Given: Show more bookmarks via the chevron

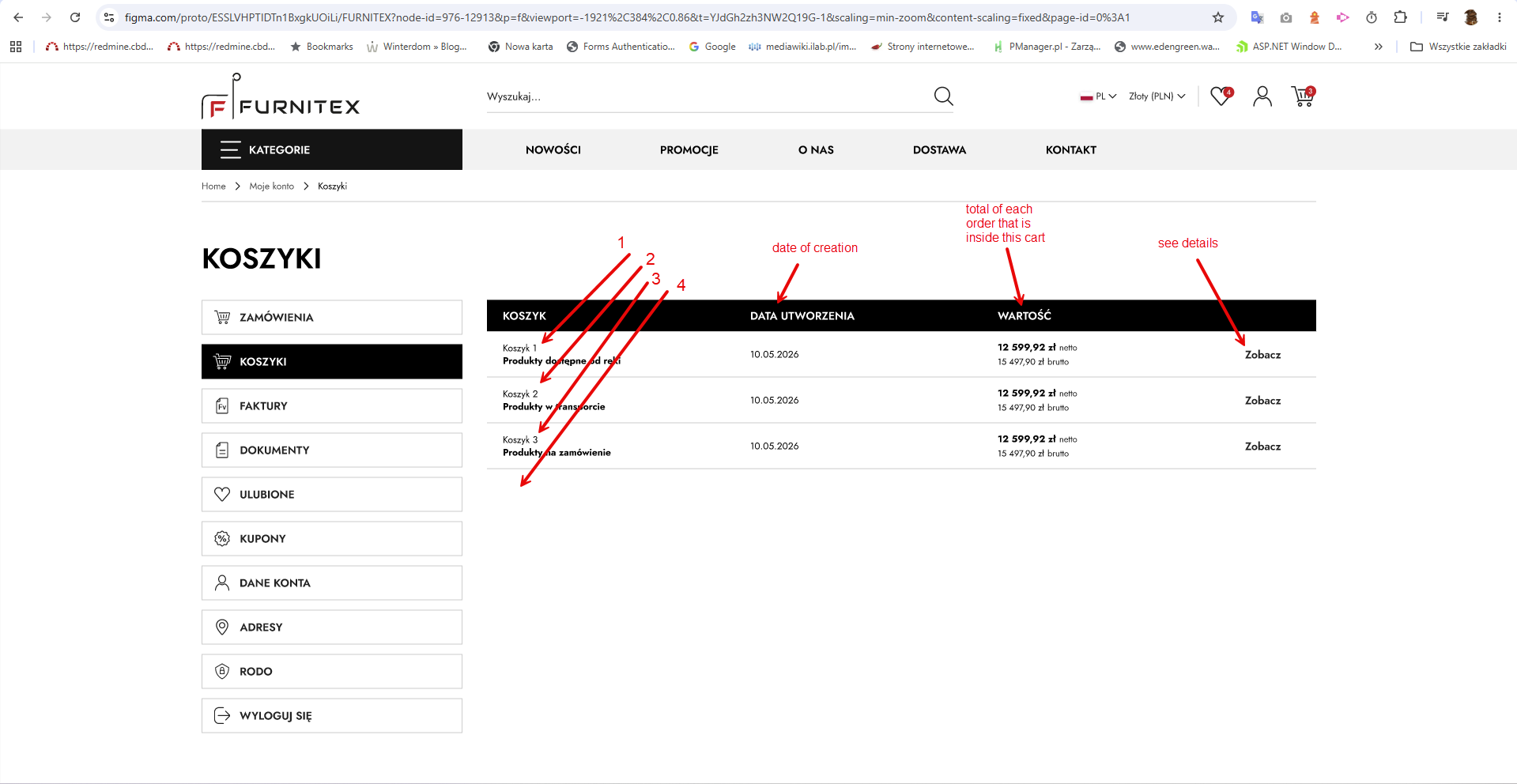Looking at the screenshot, I should [1378, 47].
